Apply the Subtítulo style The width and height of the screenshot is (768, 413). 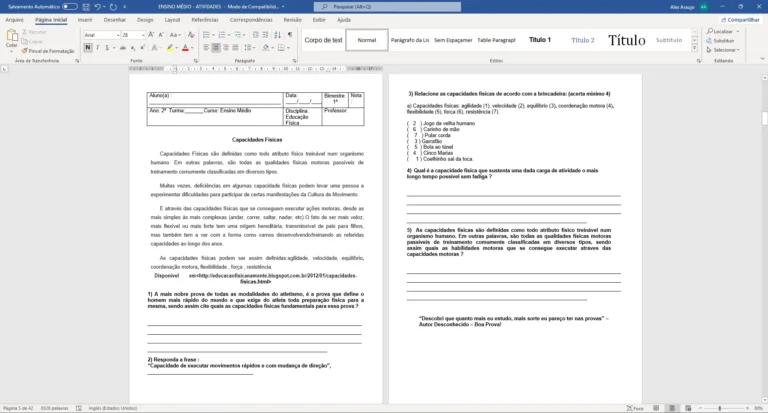click(x=669, y=40)
